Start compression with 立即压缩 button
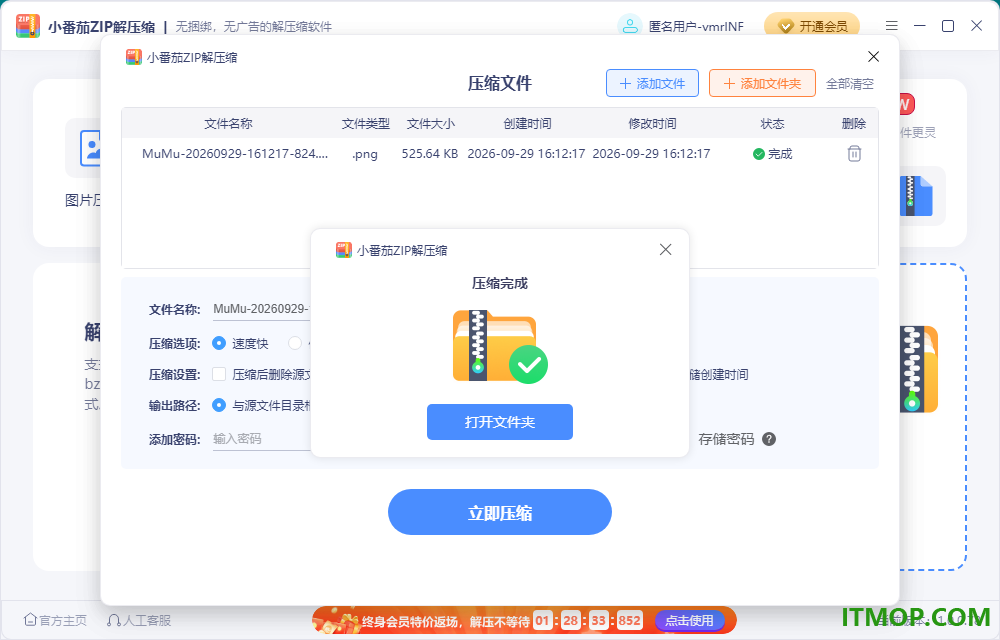Screen dimensions: 1000x640 point(499,512)
